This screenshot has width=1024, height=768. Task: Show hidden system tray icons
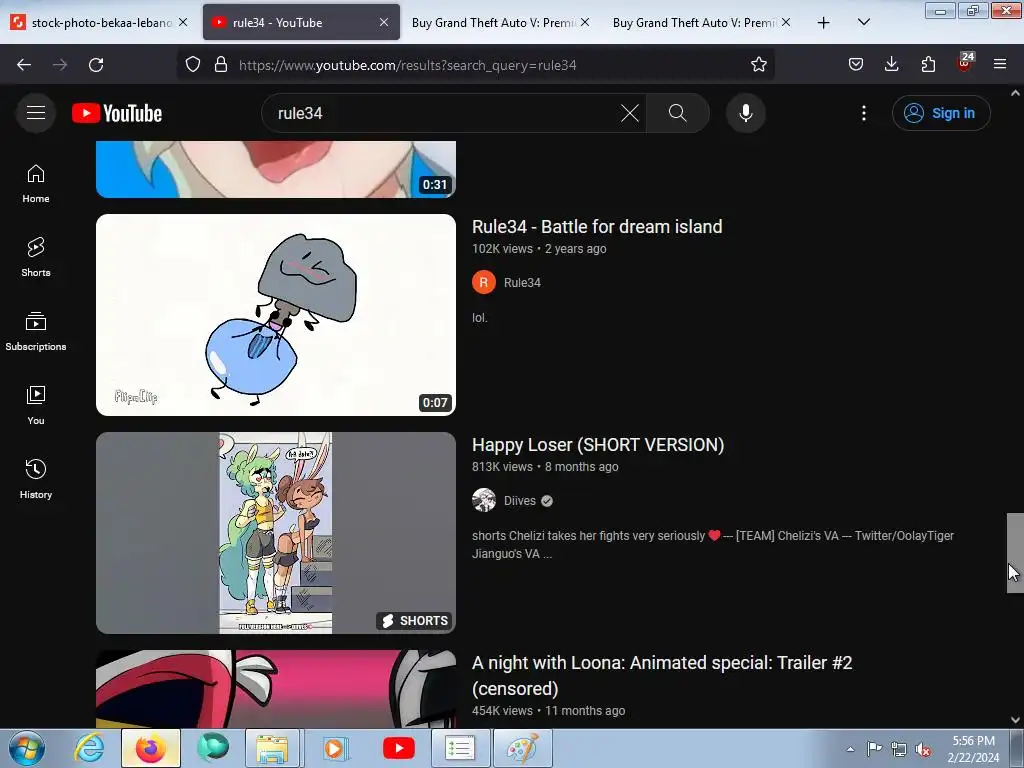[x=850, y=750]
